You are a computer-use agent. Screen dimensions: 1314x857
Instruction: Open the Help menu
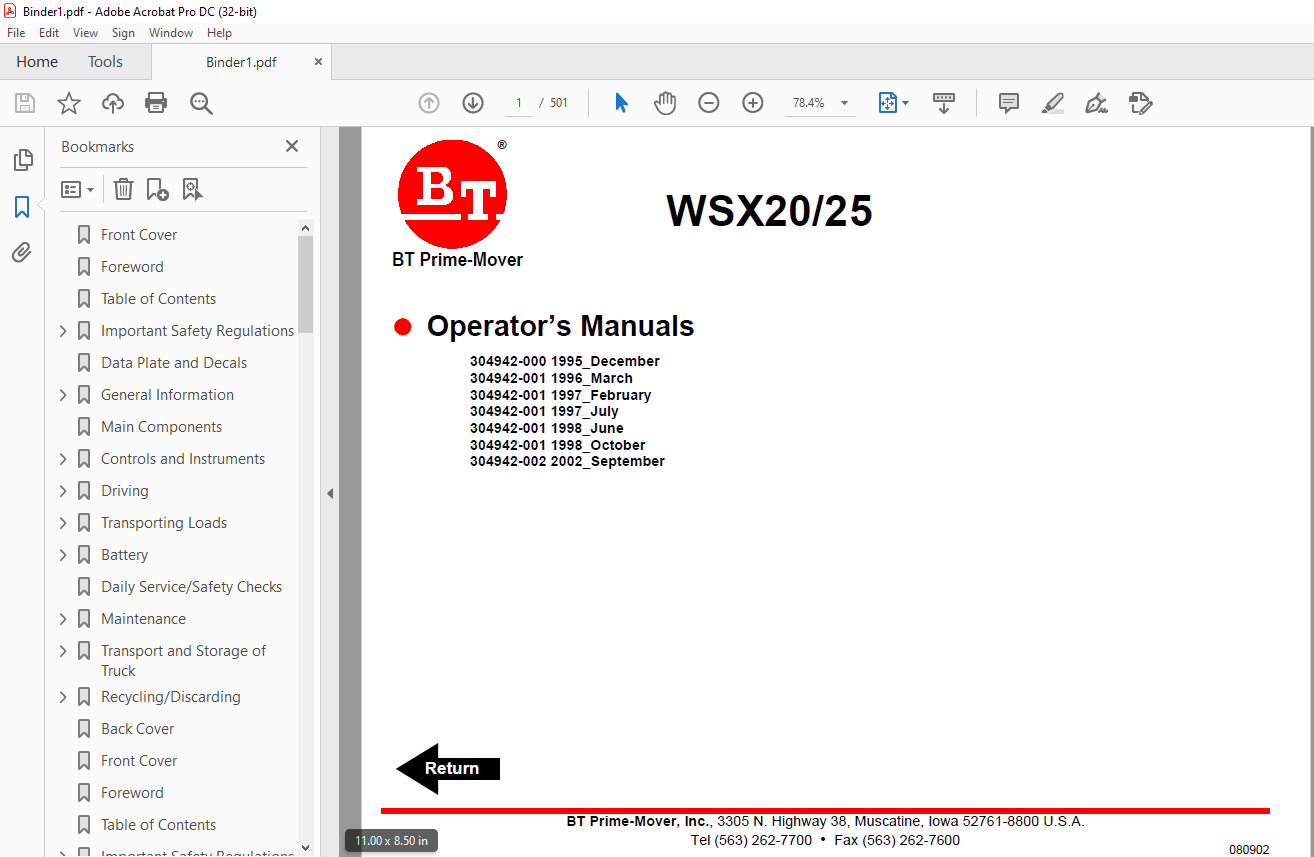point(219,33)
